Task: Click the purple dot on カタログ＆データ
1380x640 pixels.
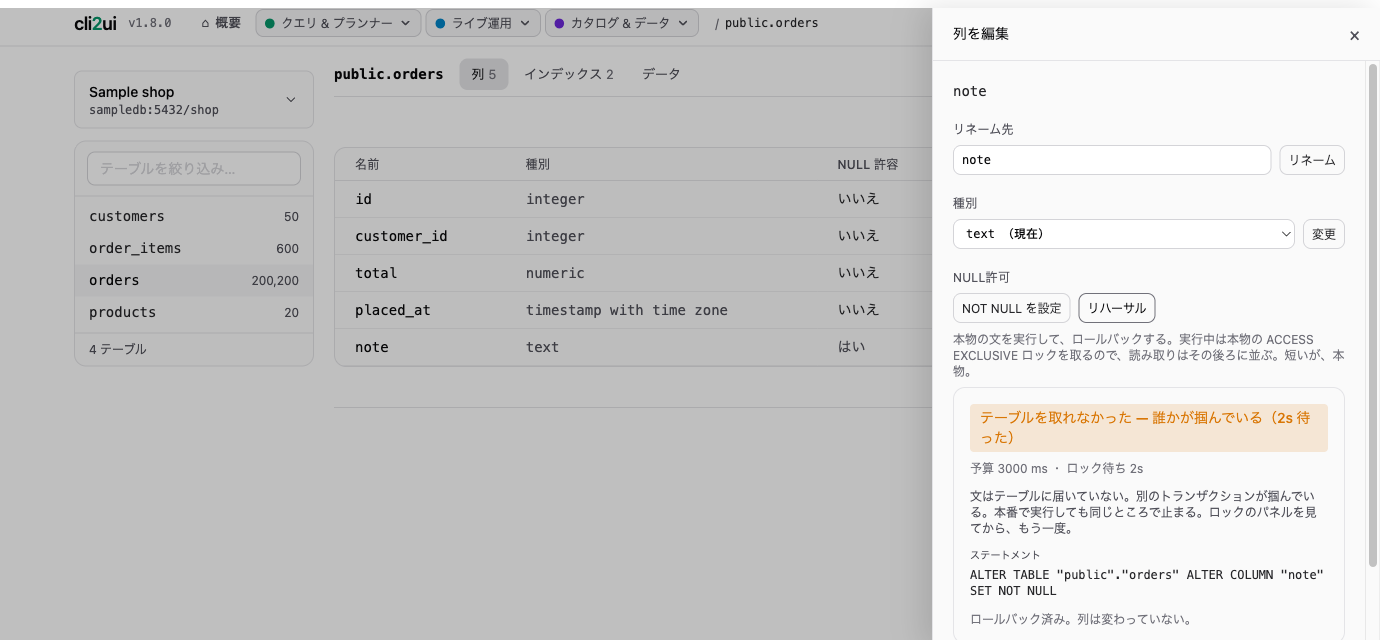Action: tap(559, 23)
